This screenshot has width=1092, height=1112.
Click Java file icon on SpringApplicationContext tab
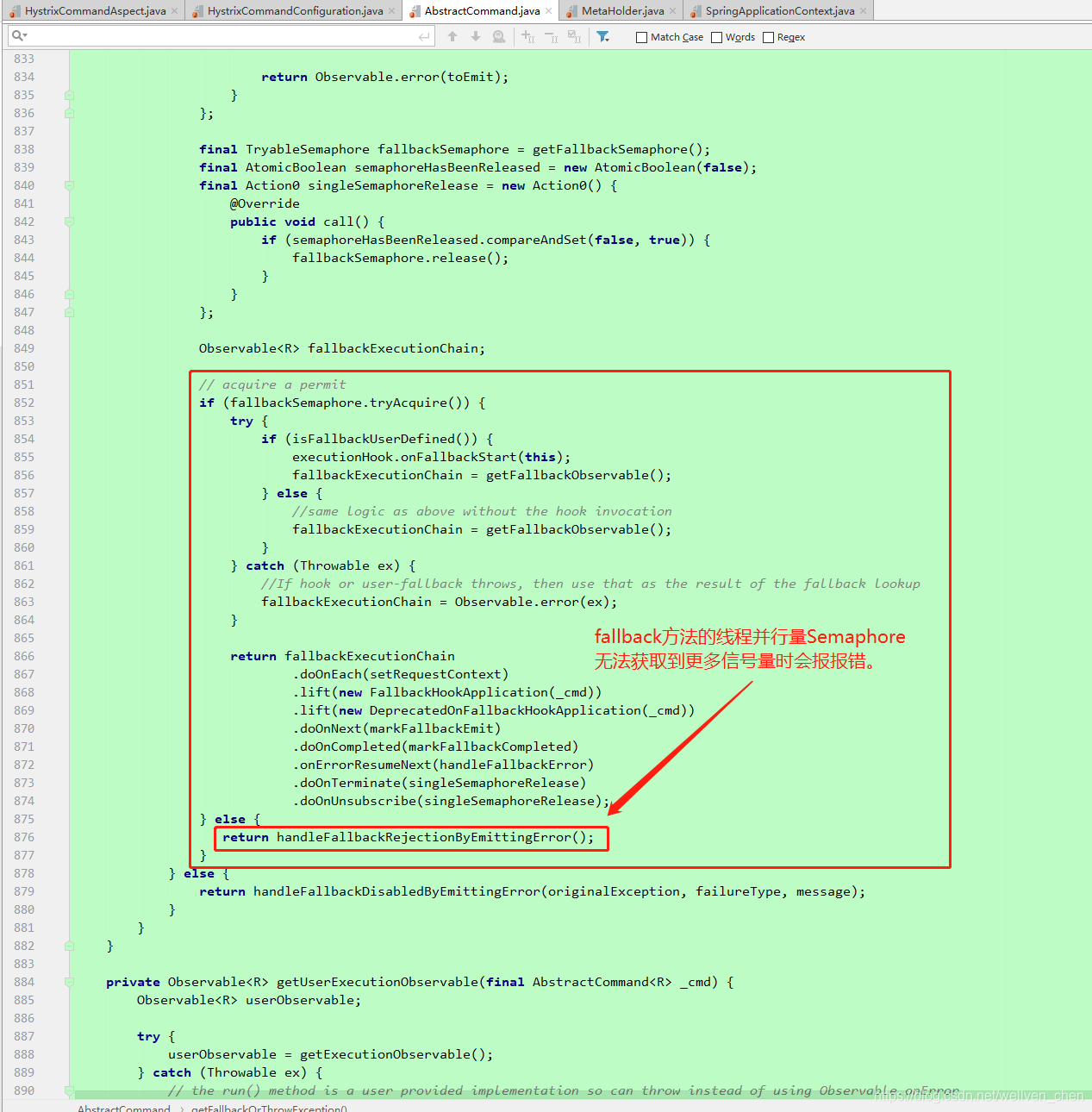point(696,11)
